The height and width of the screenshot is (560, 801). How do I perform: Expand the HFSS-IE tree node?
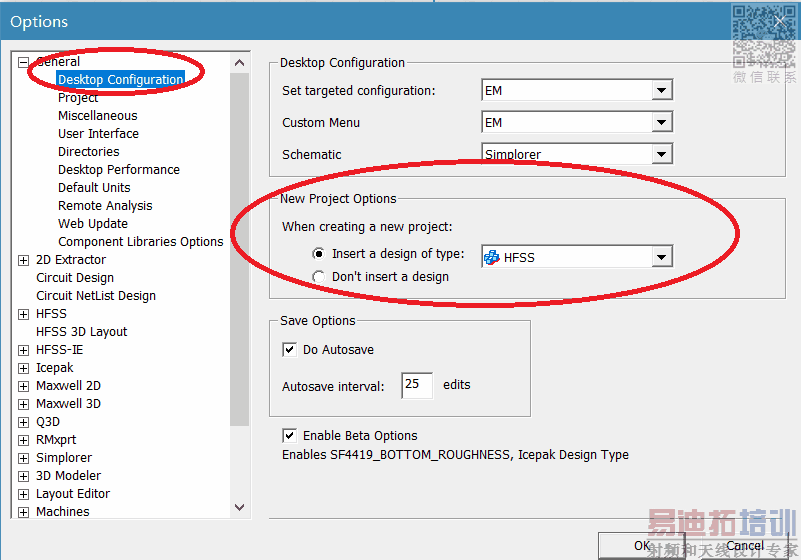(x=23, y=351)
